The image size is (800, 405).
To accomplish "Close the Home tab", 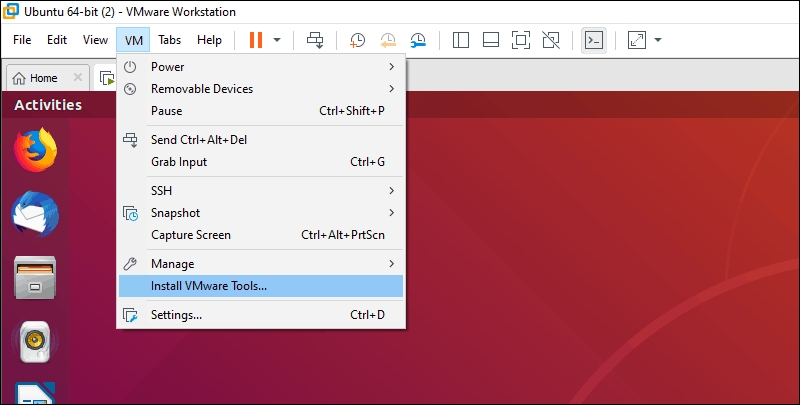I will [78, 78].
